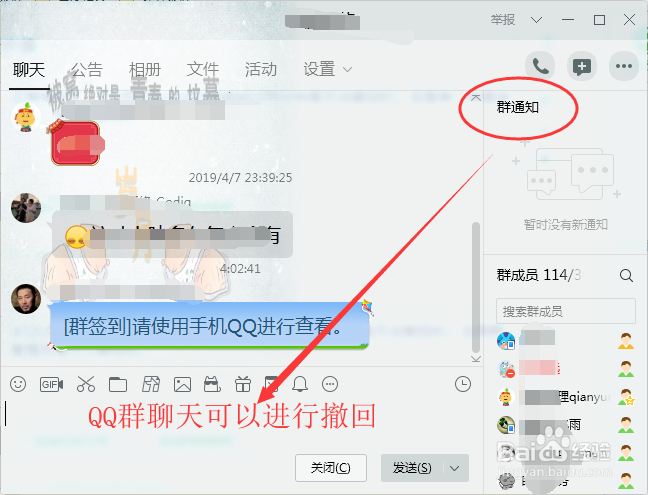Open circled dots more tools icon
This screenshot has height=495, width=648.
pos(330,384)
